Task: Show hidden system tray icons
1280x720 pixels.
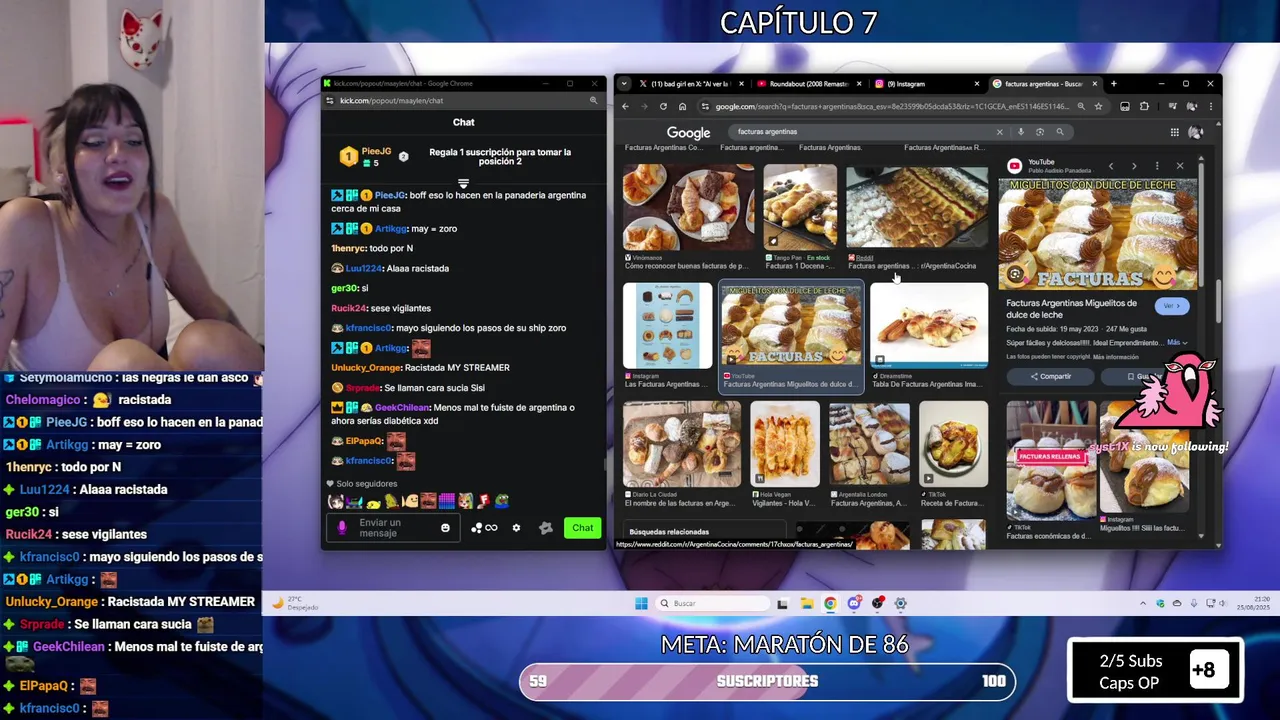Action: pos(1143,603)
